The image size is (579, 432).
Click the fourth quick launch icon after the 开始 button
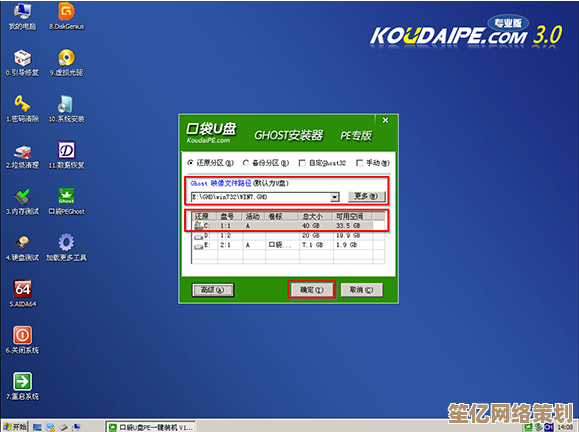pyautogui.click(x=76, y=427)
